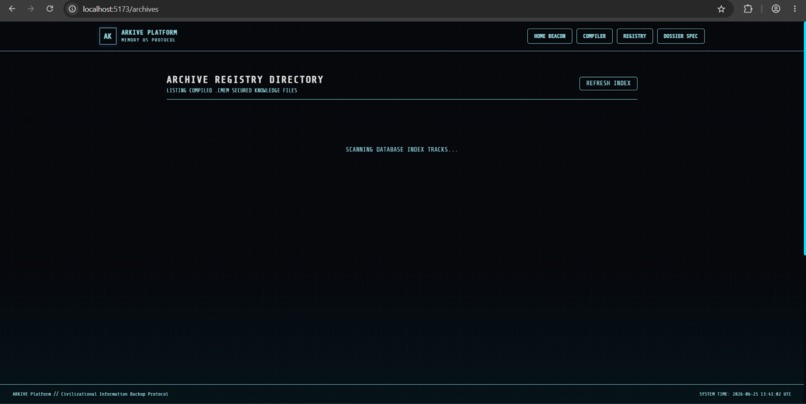Go back with browser back arrow

(x=12, y=9)
